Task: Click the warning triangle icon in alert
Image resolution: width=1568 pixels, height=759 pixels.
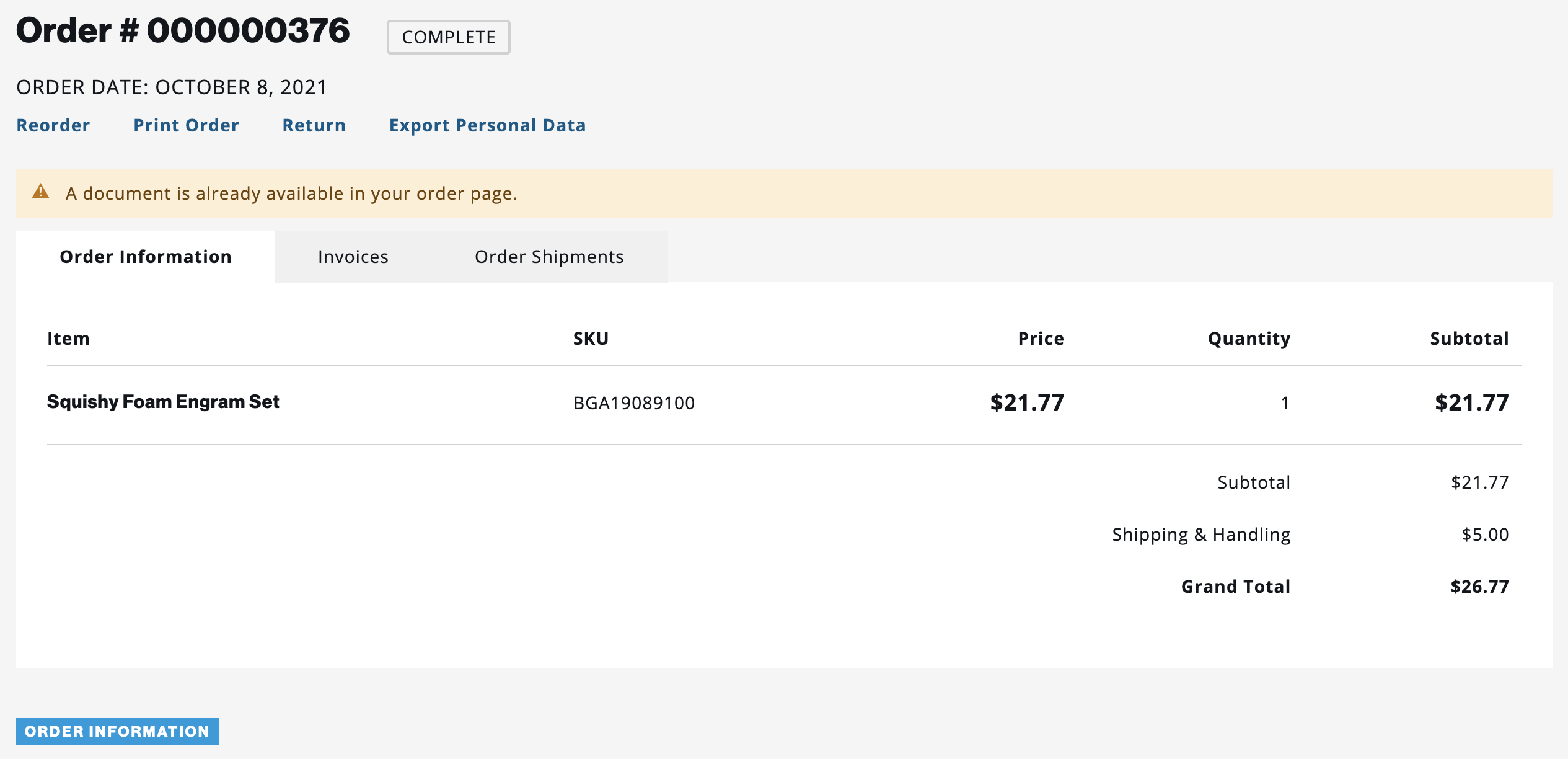Action: click(41, 192)
